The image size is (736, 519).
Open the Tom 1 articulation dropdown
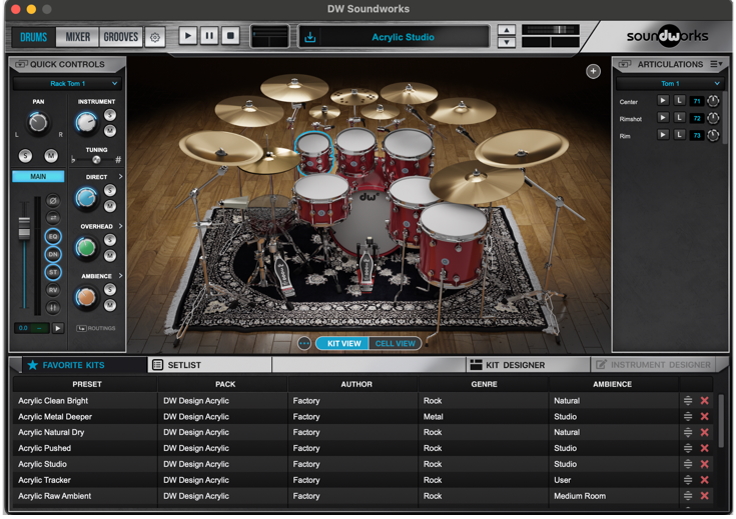point(669,84)
